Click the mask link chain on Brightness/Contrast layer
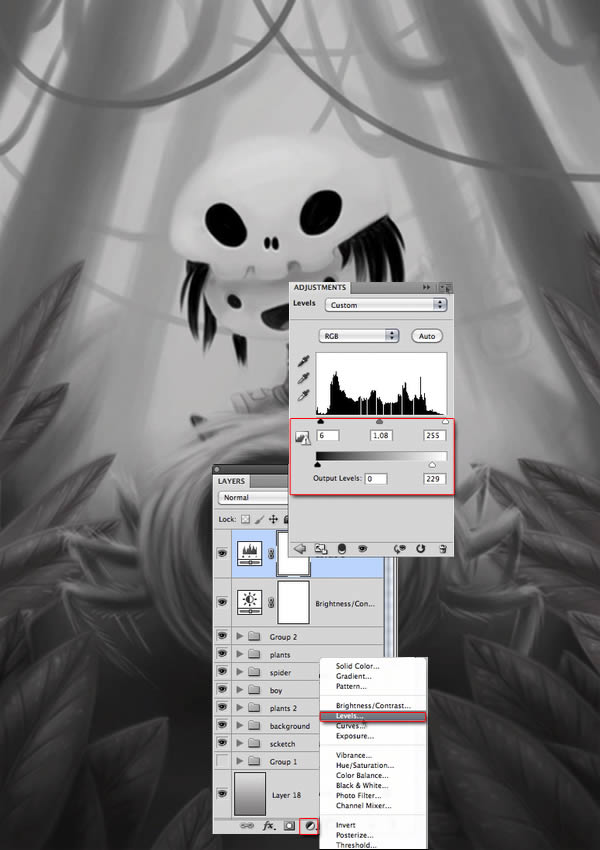The height and width of the screenshot is (850, 600). click(x=271, y=602)
